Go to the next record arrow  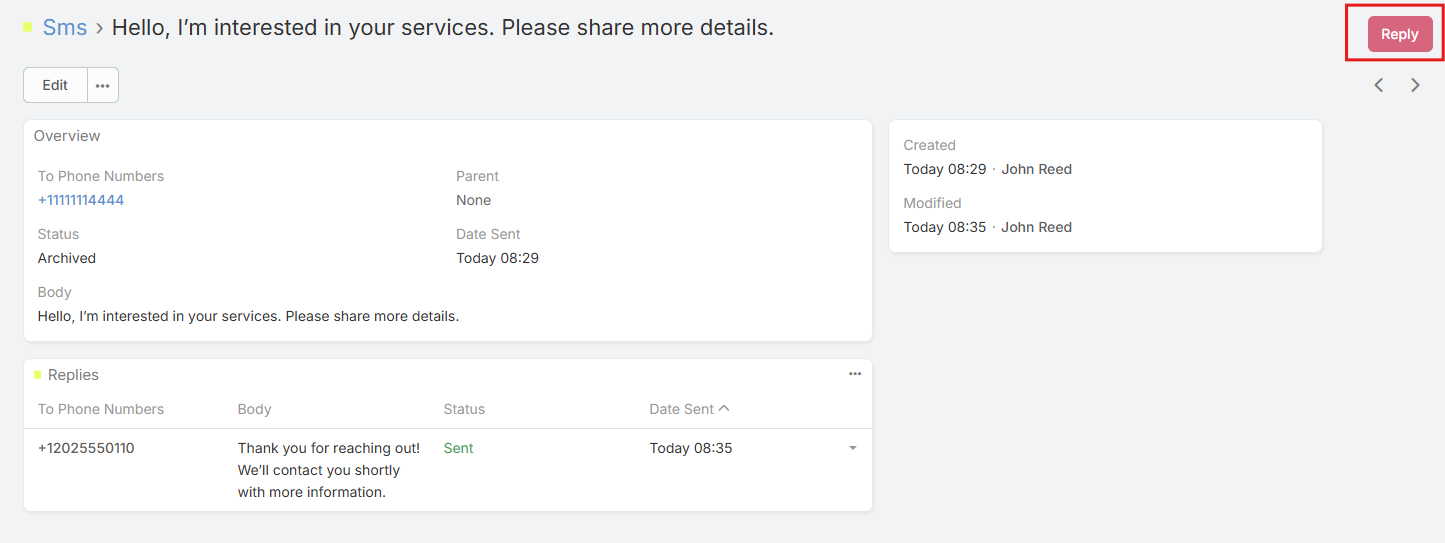point(1415,85)
